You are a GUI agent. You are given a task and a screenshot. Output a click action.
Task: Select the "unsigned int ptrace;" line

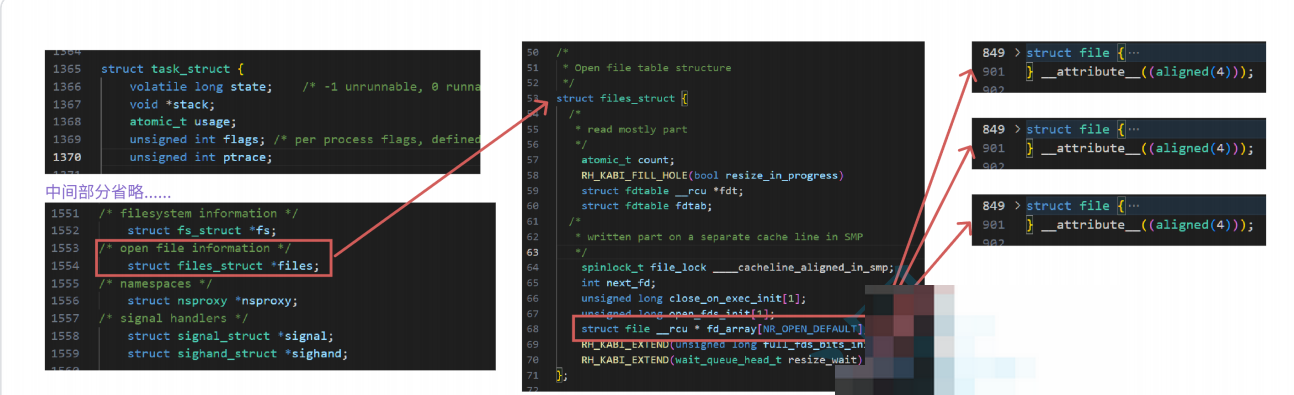[201, 157]
